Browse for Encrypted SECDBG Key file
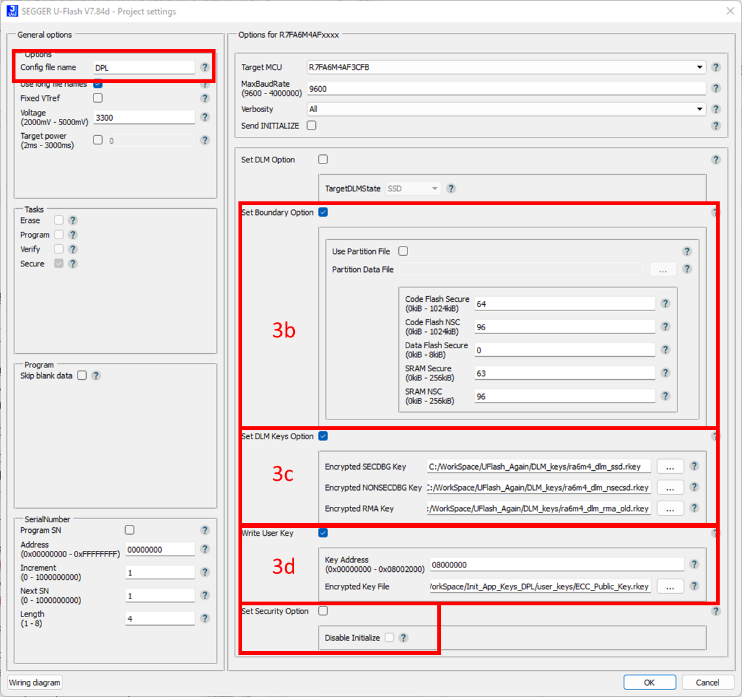742x697 pixels. point(670,467)
